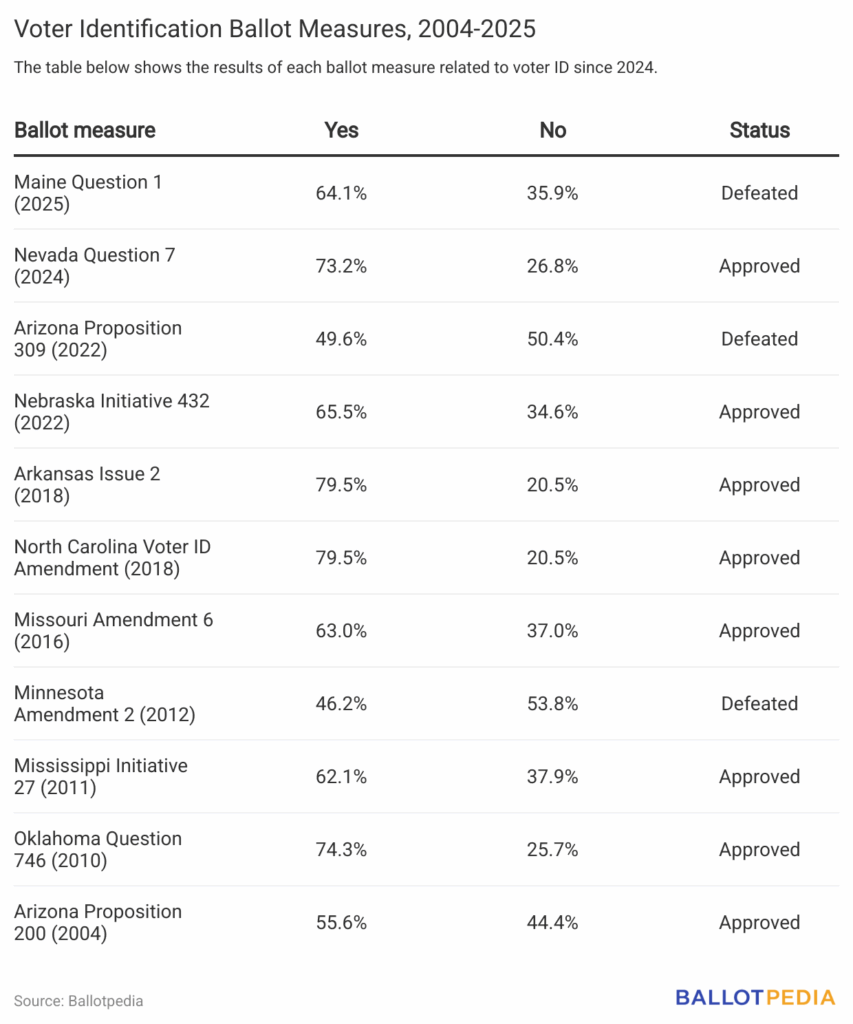Select Arizona Proposition 309 (2022) measure
Viewport: 853px width, 1024px height.
98,339
